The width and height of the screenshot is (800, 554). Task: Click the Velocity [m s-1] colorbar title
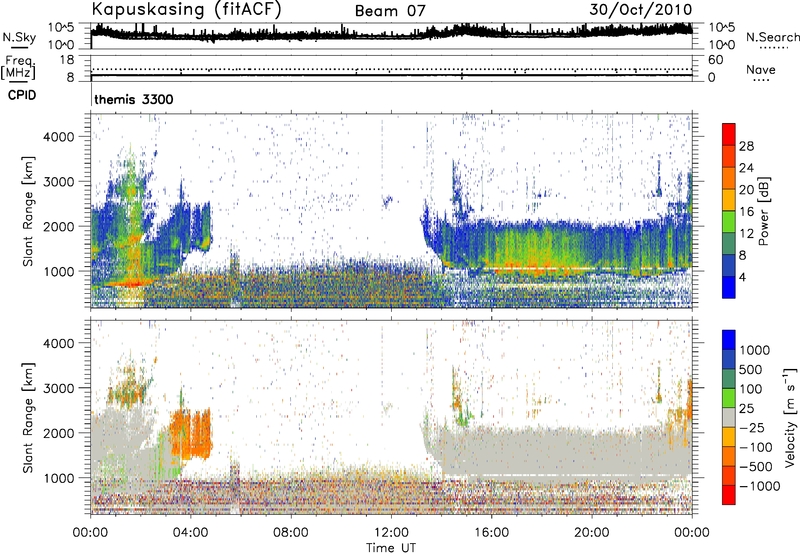click(790, 417)
